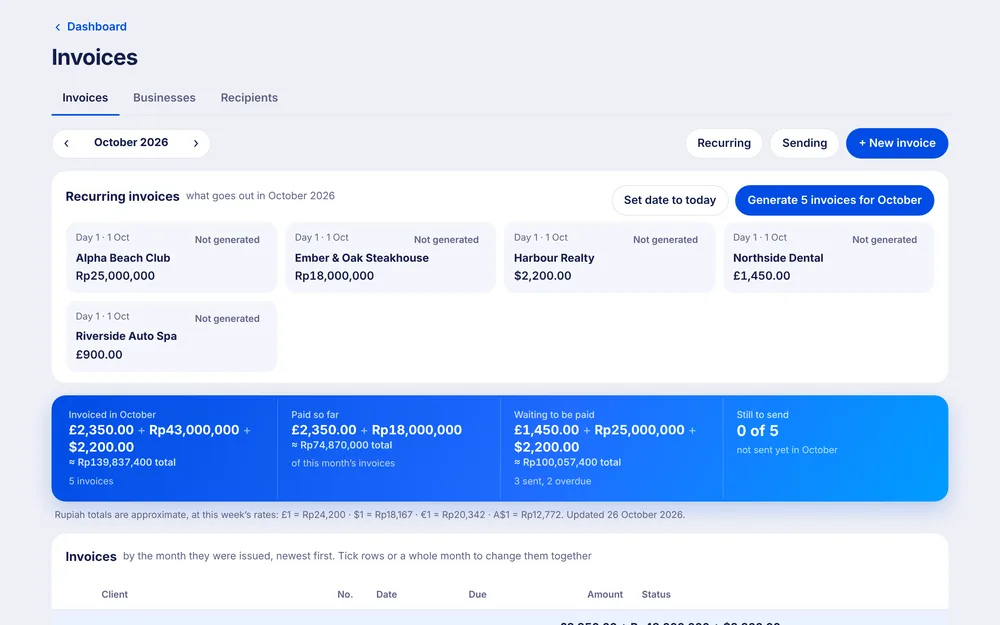Click Set date to today
This screenshot has width=1000, height=625.
pyautogui.click(x=670, y=200)
